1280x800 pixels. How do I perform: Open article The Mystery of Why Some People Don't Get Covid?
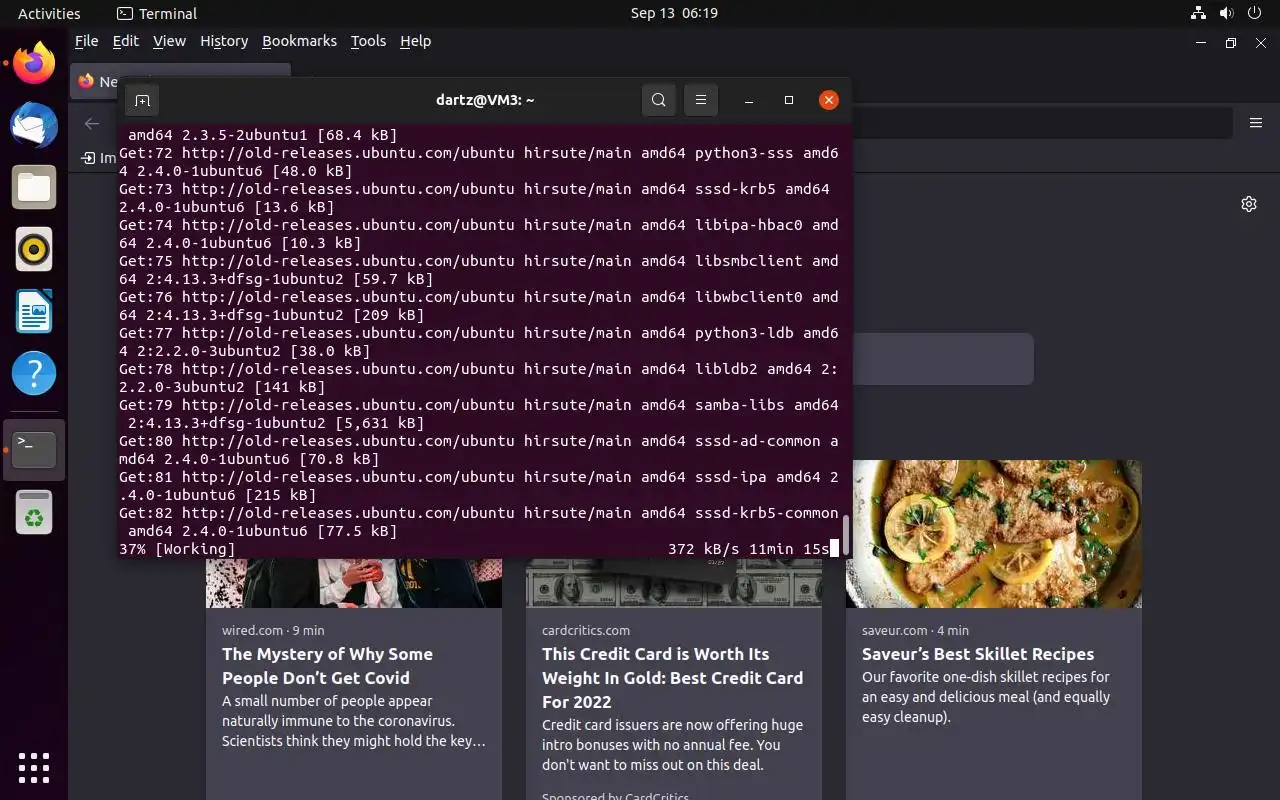click(327, 666)
